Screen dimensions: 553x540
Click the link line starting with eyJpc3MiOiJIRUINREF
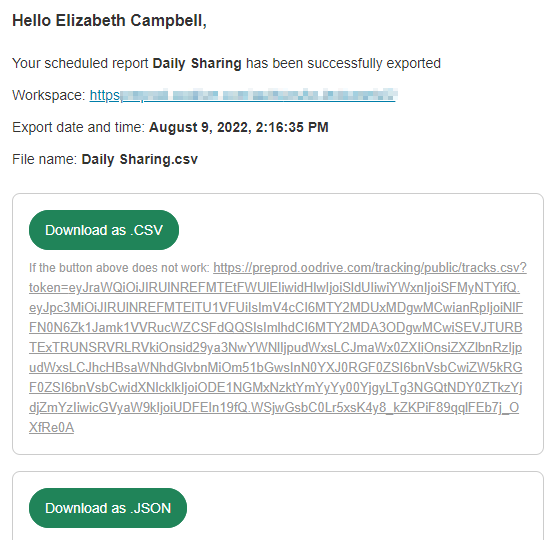tap(276, 308)
